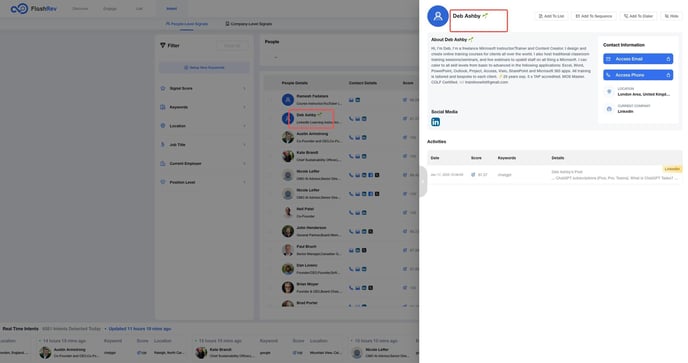Click the LinkedIn tag on activity row

click(x=672, y=169)
